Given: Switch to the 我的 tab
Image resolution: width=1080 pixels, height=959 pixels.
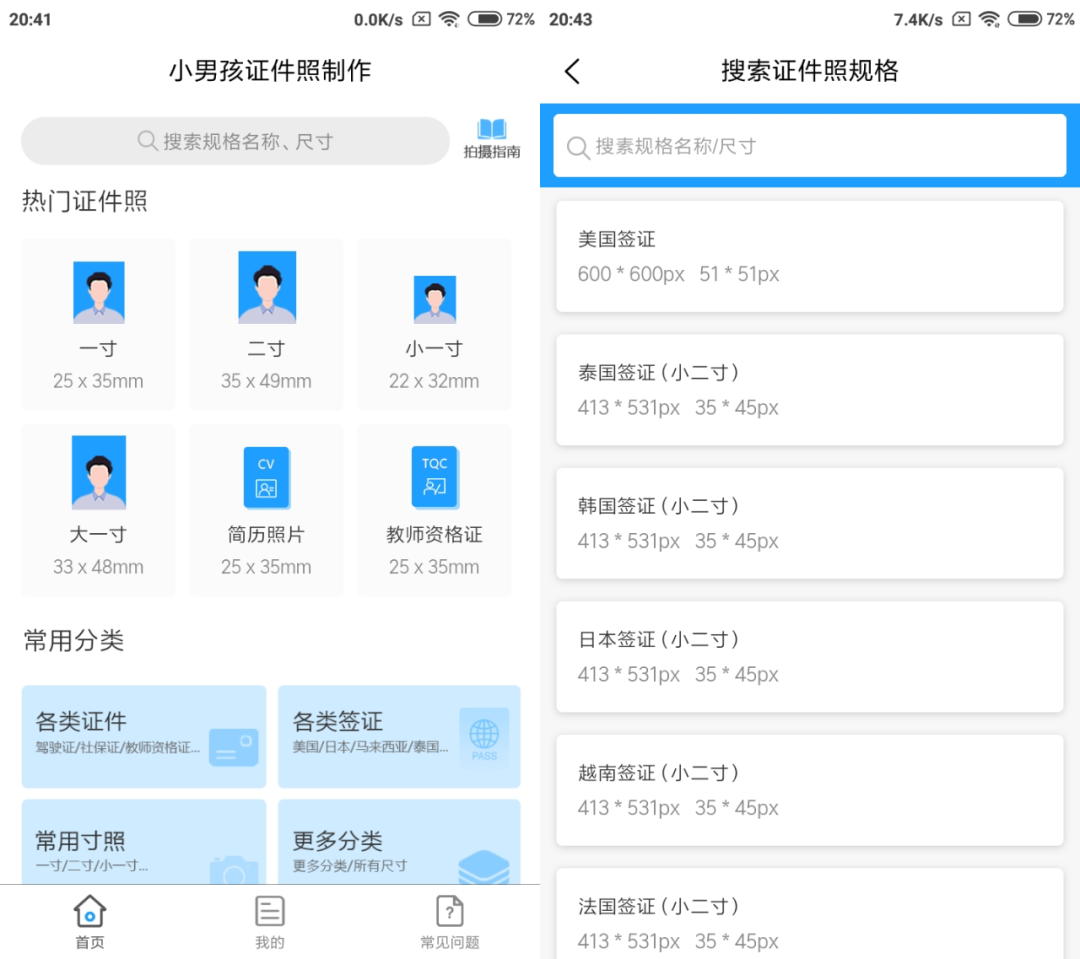Looking at the screenshot, I should 269,922.
